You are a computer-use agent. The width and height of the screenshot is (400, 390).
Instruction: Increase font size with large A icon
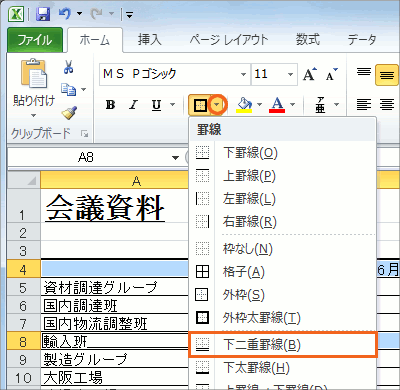click(x=310, y=74)
